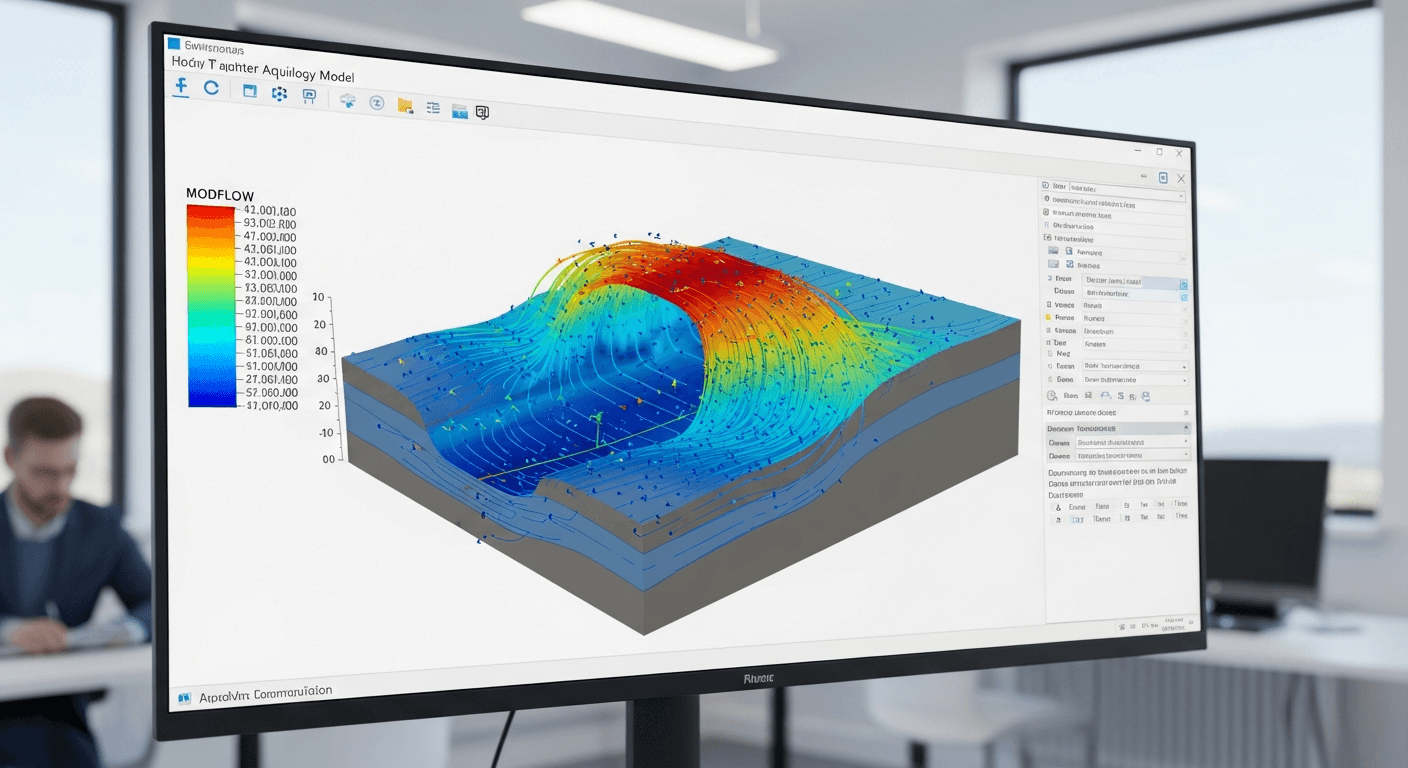Click the Ren button under the tree panel

1071,395
